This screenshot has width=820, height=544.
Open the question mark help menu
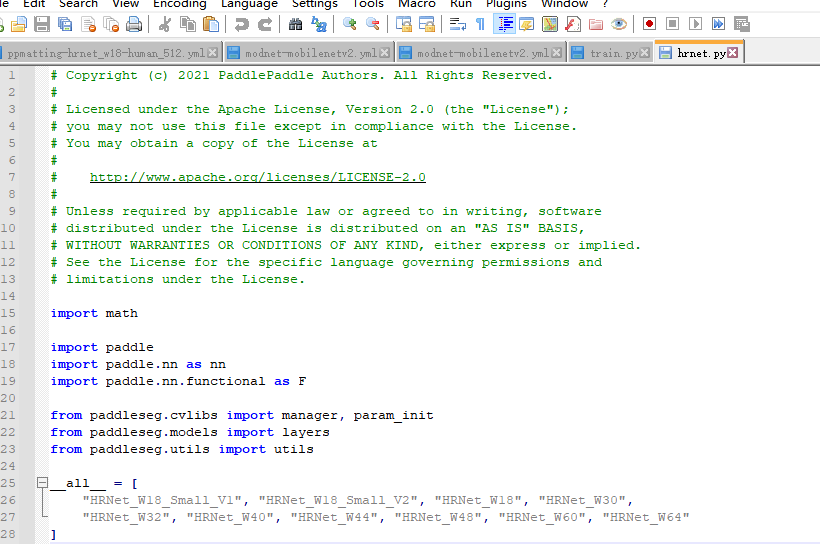pos(605,4)
